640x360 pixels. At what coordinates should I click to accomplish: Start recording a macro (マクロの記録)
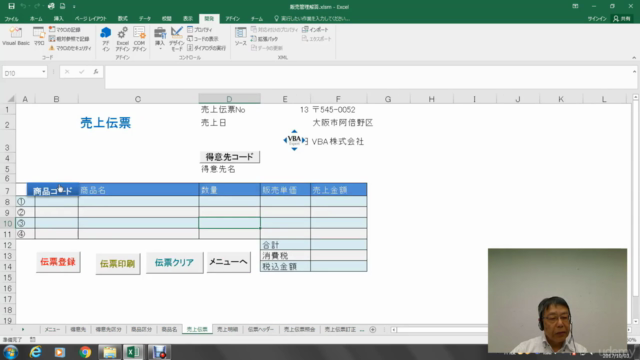point(64,29)
